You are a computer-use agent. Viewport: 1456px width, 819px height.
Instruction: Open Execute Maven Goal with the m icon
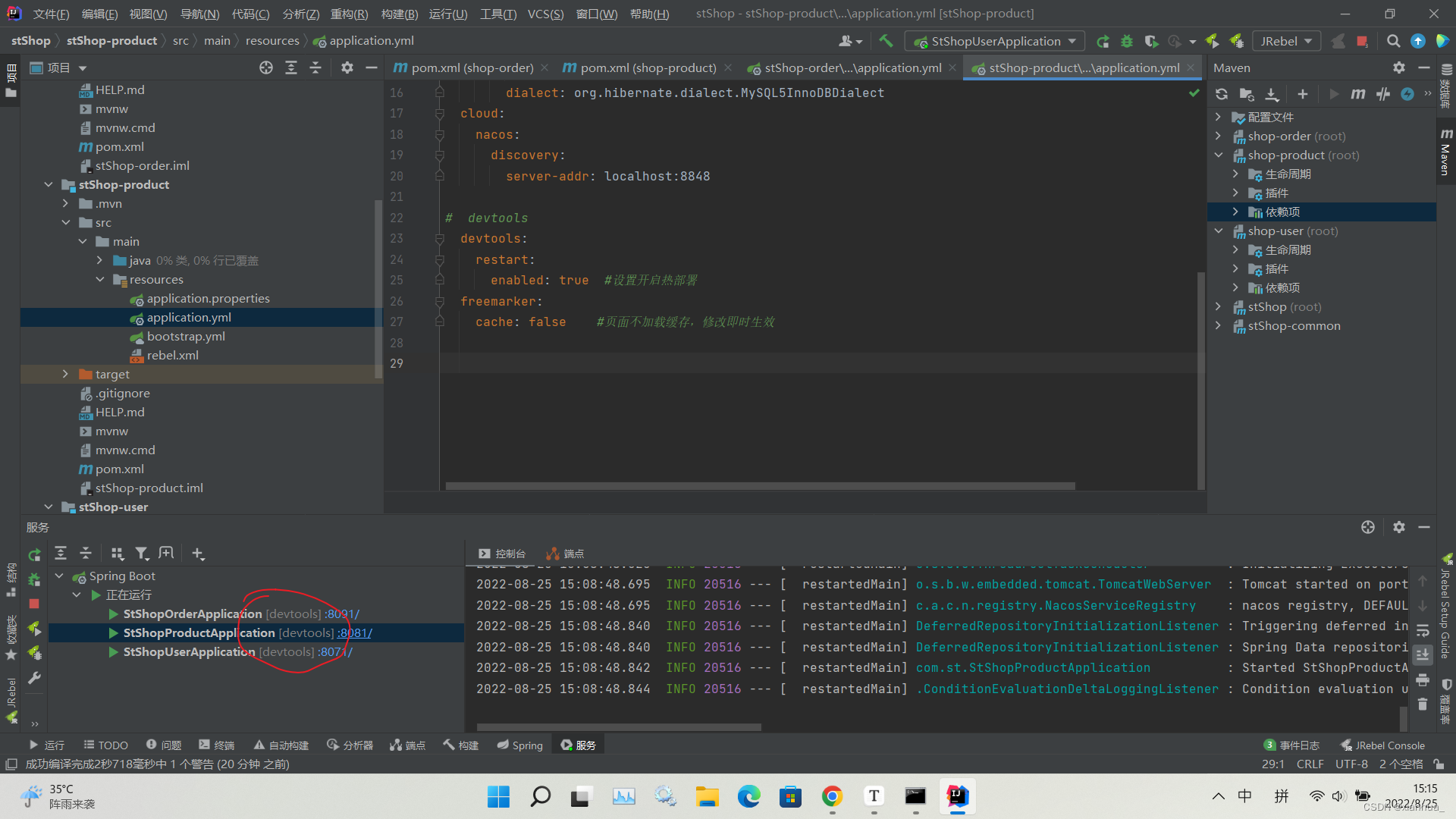tap(1357, 94)
